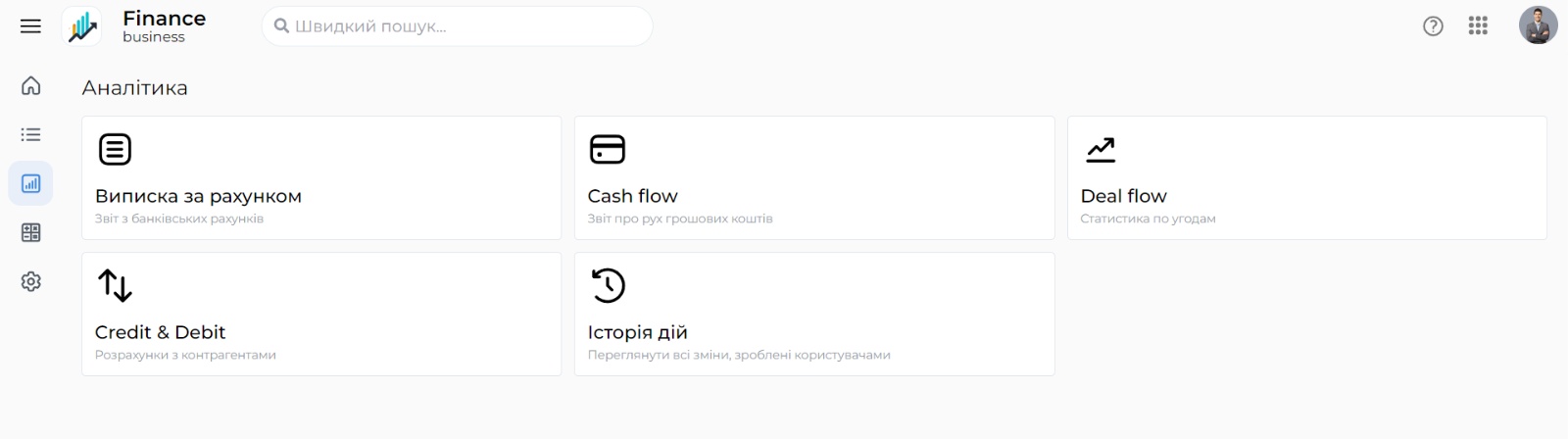Click the Історія дій clock history icon

(608, 286)
